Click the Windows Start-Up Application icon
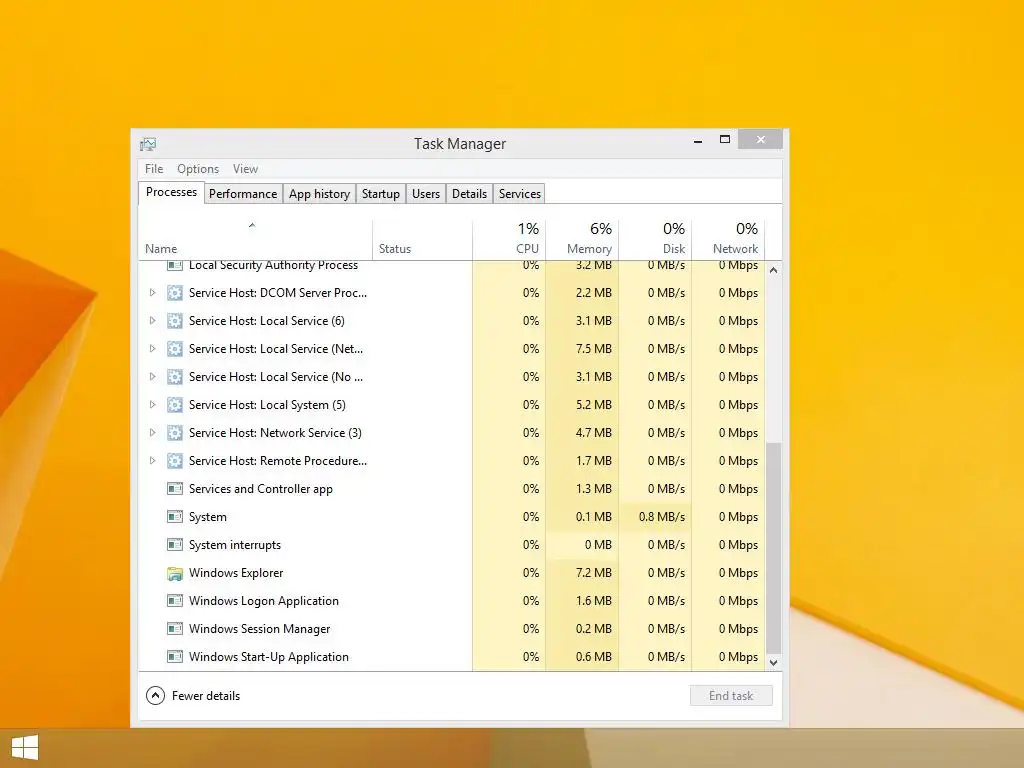Viewport: 1024px width, 768px height. (x=174, y=657)
